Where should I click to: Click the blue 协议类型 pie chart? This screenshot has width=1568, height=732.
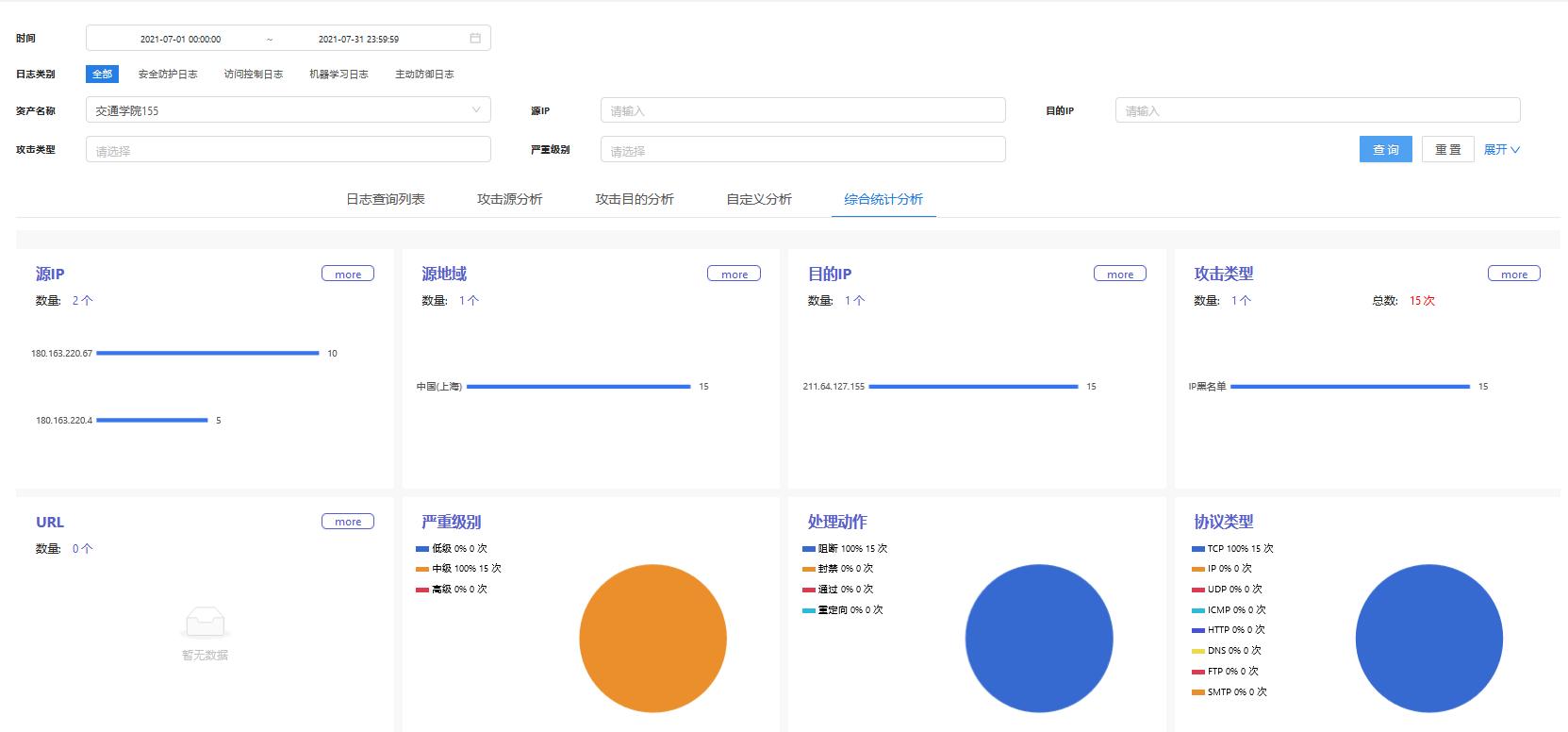(x=1429, y=639)
